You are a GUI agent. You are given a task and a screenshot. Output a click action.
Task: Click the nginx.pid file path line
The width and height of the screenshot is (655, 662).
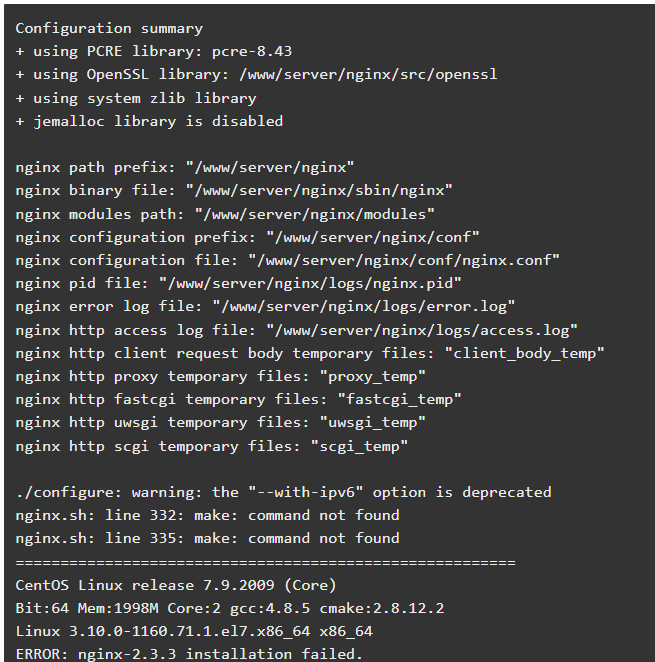pos(239,283)
